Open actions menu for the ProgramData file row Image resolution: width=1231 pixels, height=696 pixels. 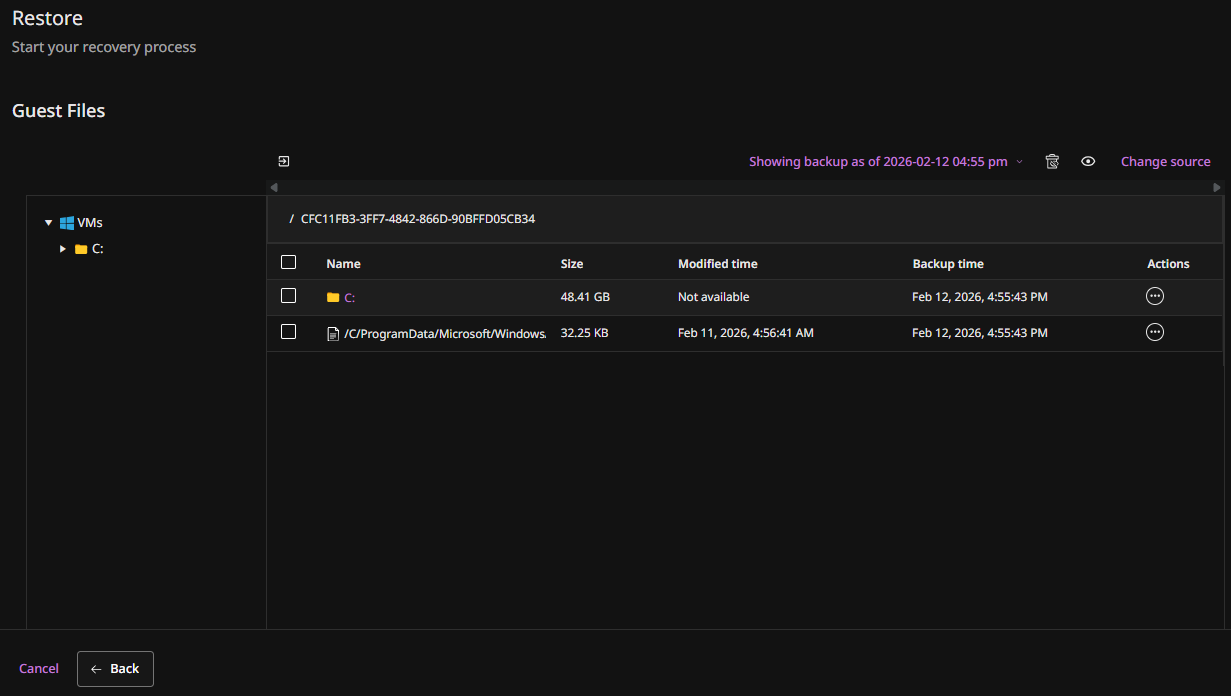coord(1155,332)
